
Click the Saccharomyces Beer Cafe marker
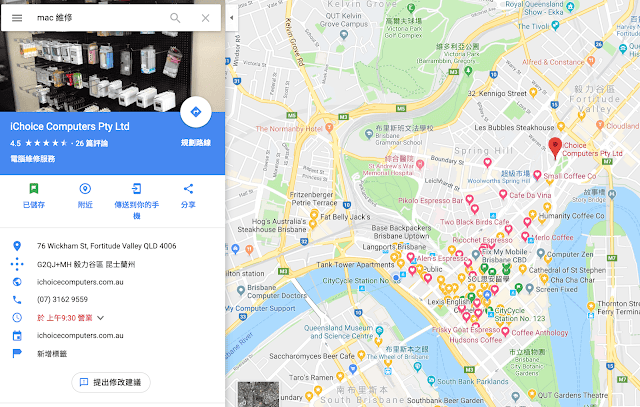click(361, 355)
